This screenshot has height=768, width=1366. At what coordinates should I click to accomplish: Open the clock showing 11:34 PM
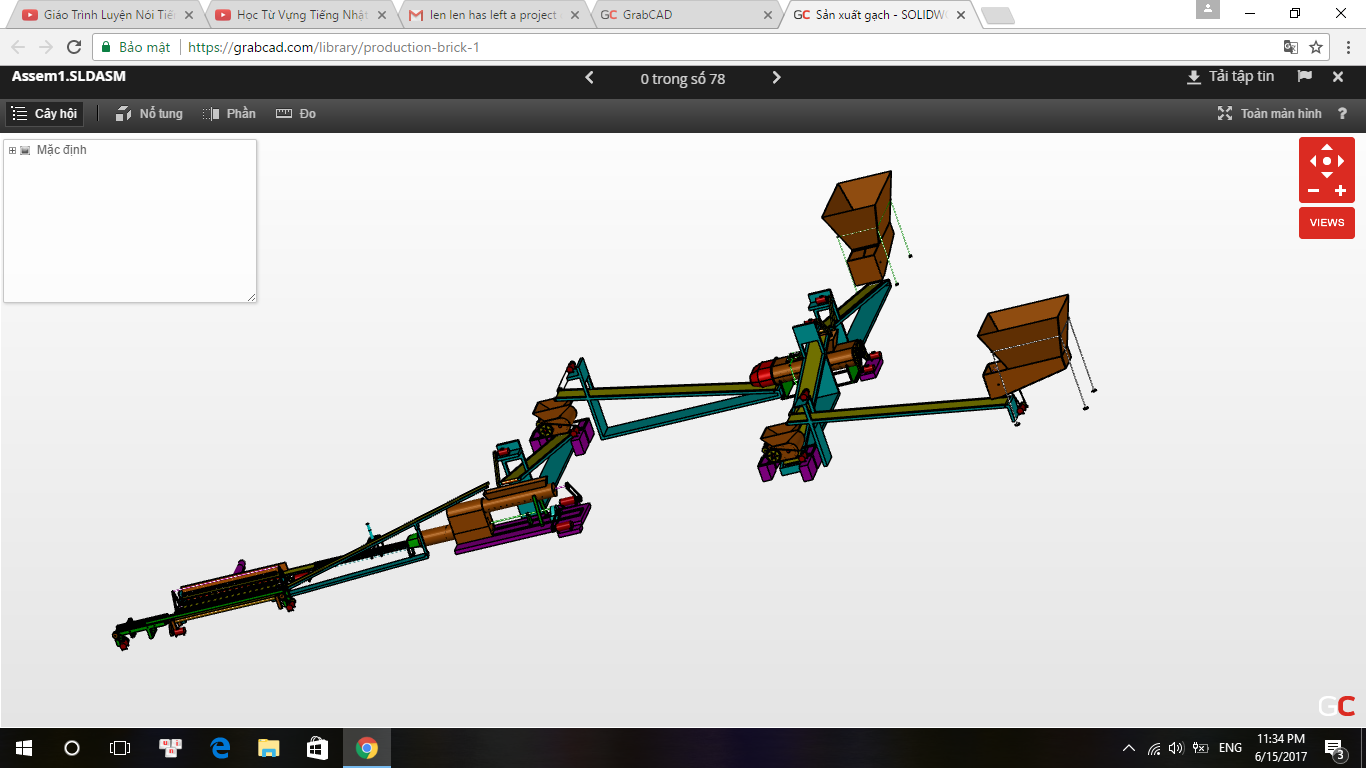pos(1280,748)
